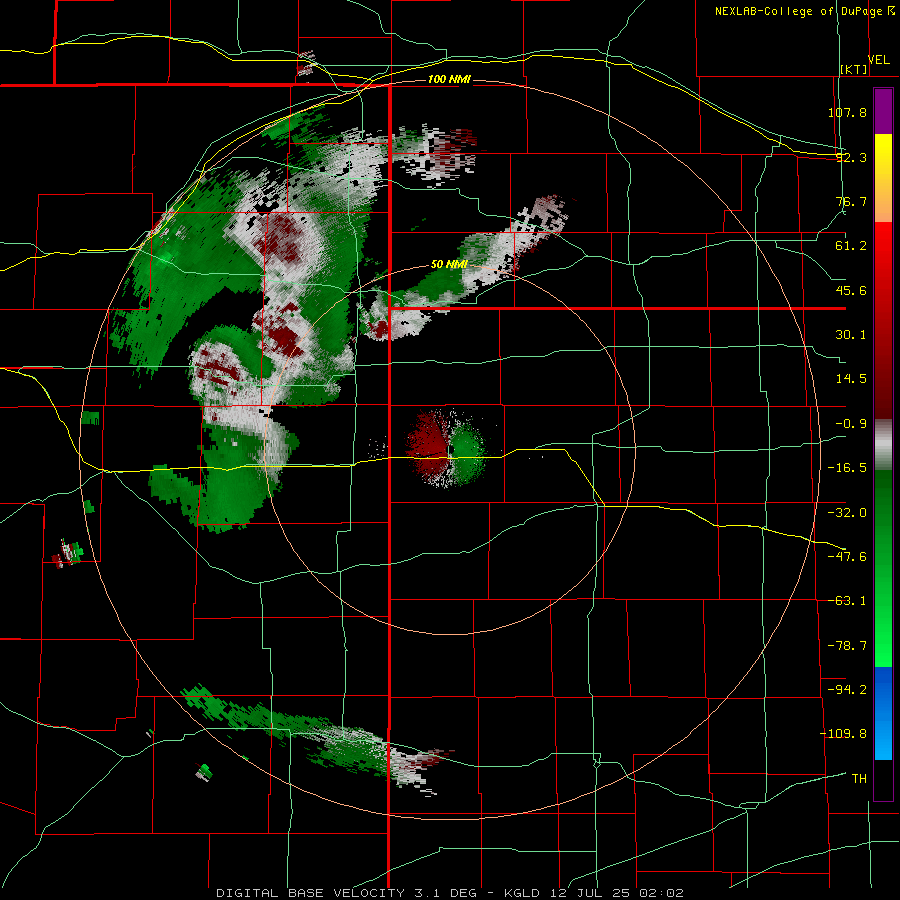This screenshot has width=900, height=900.
Task: Select the 61.2 velocity scale label
Action: (851, 246)
